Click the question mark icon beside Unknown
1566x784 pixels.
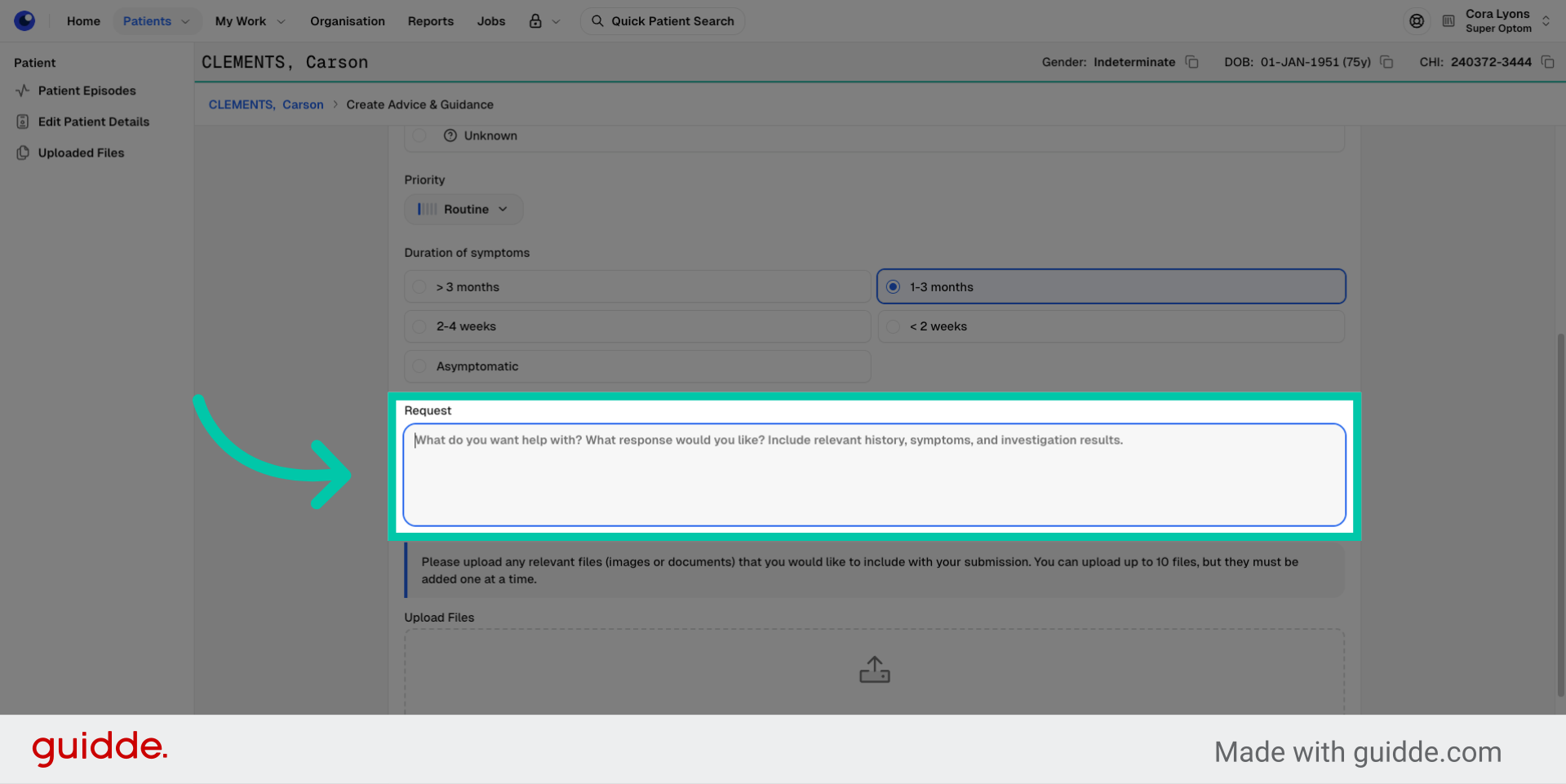tap(450, 135)
